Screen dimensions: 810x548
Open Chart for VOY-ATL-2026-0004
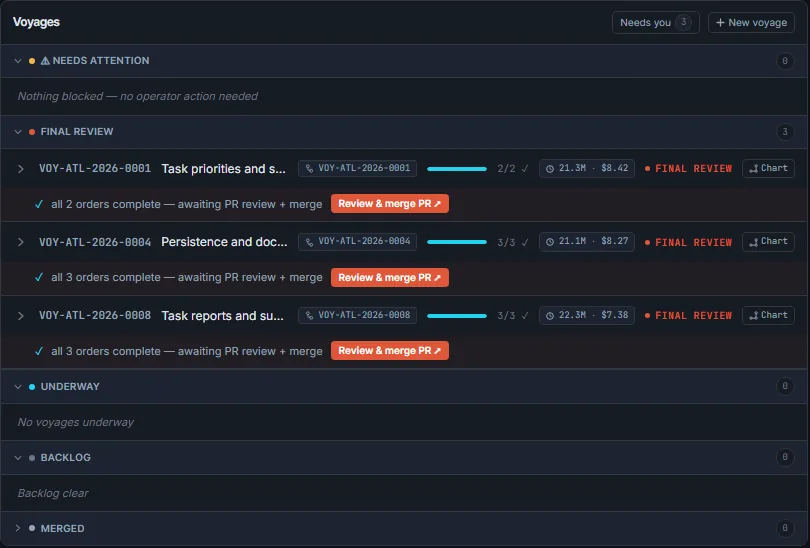(x=768, y=241)
